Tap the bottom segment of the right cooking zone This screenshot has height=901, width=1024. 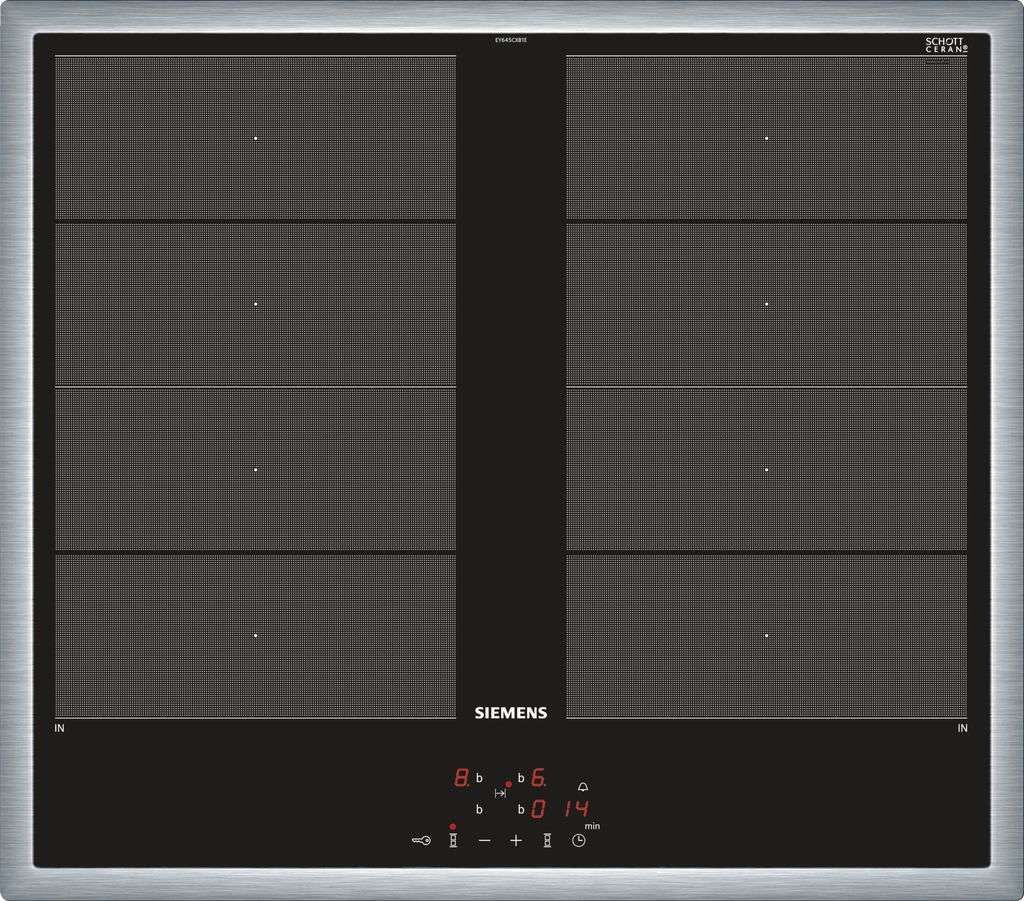767,635
